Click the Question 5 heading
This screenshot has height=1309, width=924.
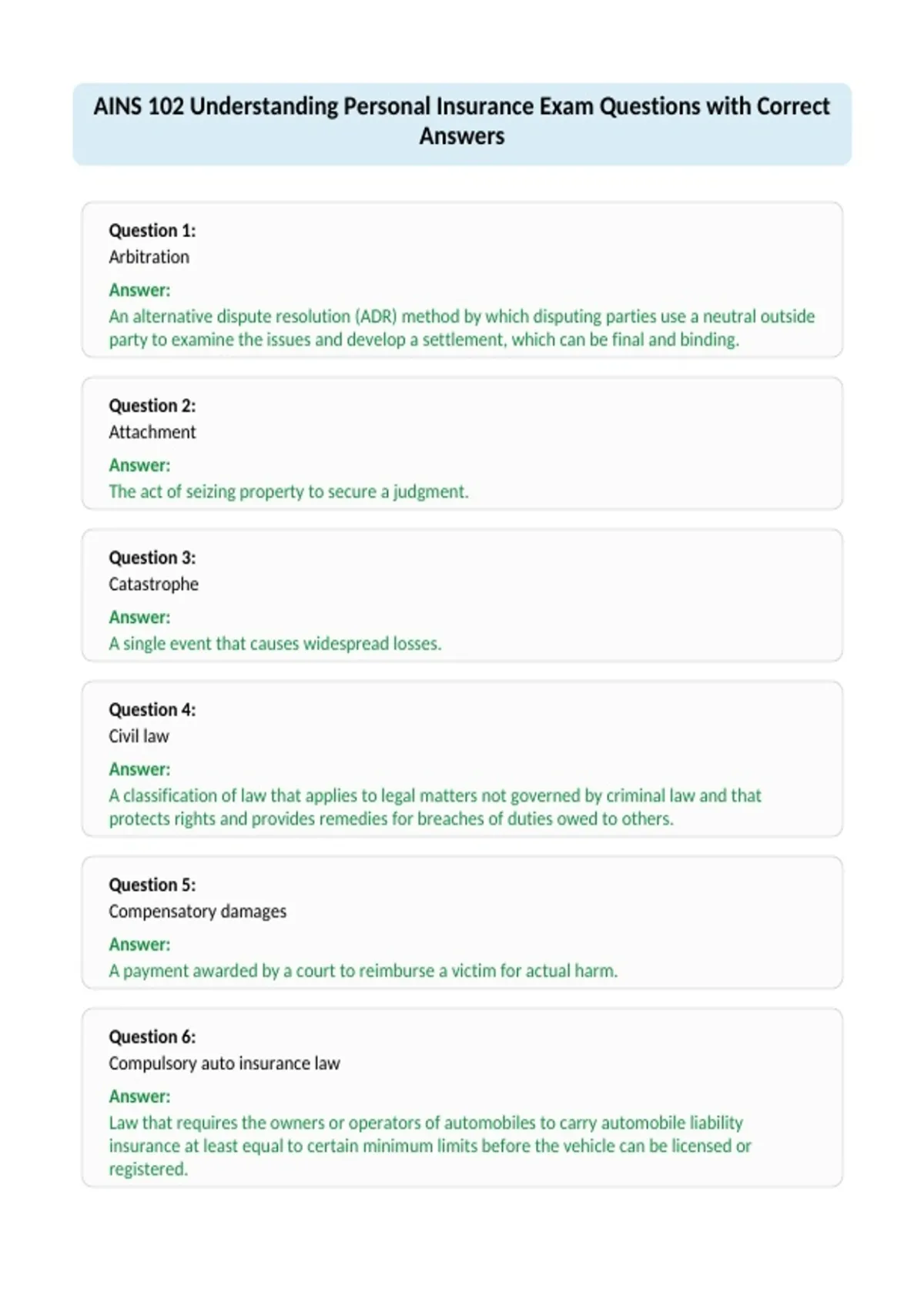[152, 885]
